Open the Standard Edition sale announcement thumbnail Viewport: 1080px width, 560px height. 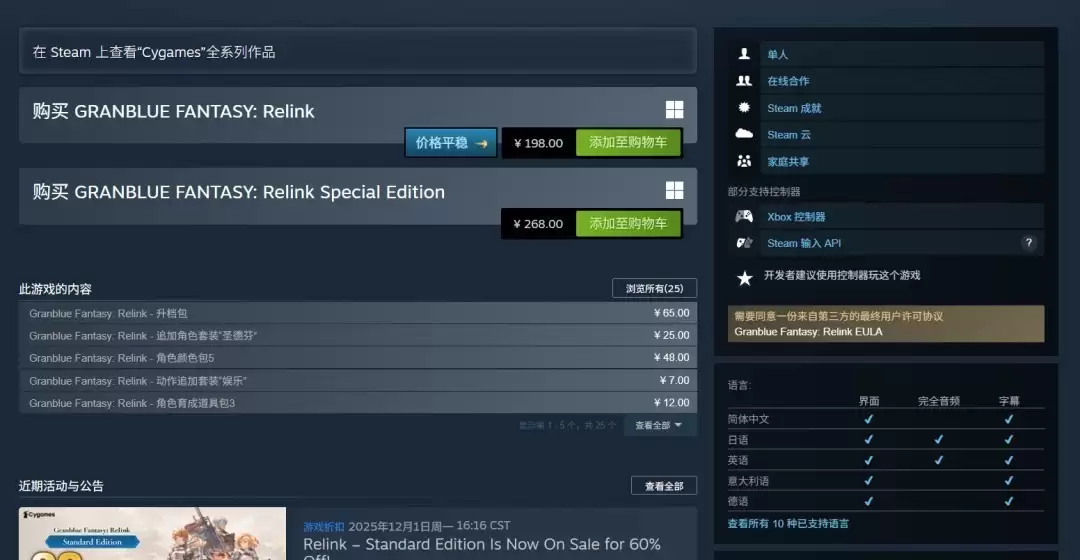(152, 534)
